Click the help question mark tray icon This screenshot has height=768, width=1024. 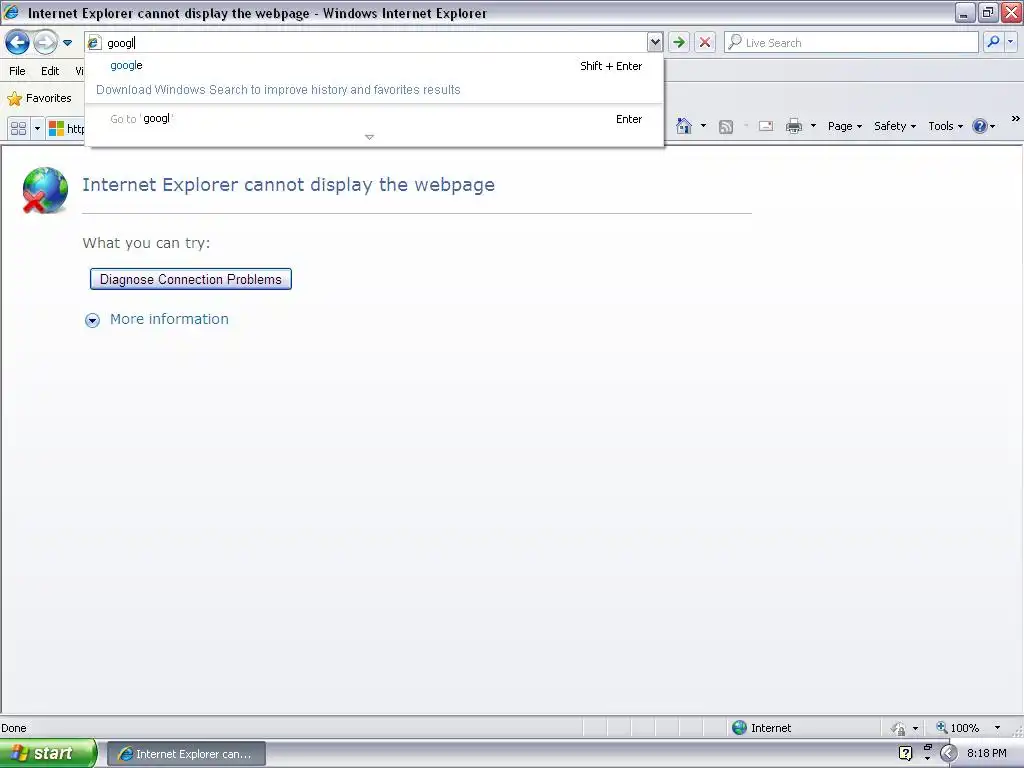906,754
